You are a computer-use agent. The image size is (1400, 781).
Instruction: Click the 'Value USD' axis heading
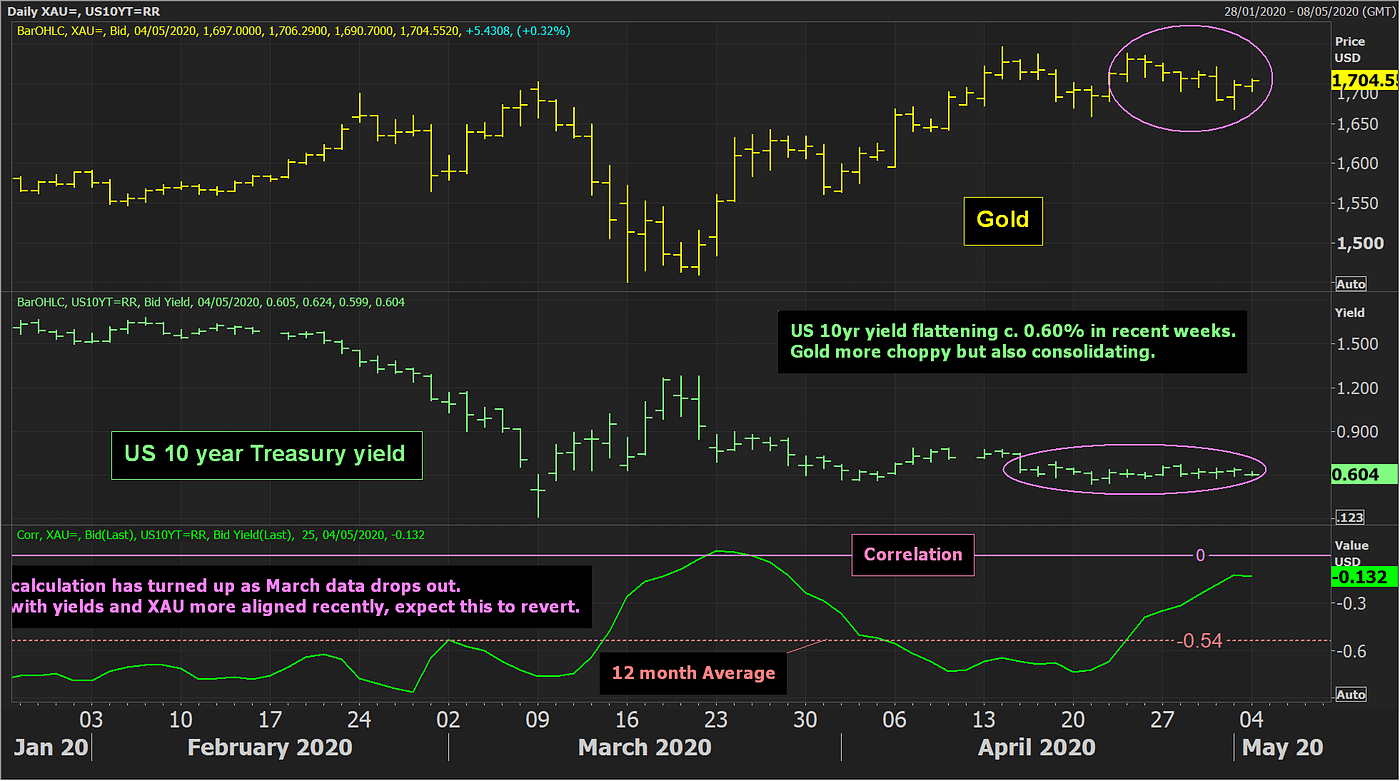click(x=1350, y=554)
